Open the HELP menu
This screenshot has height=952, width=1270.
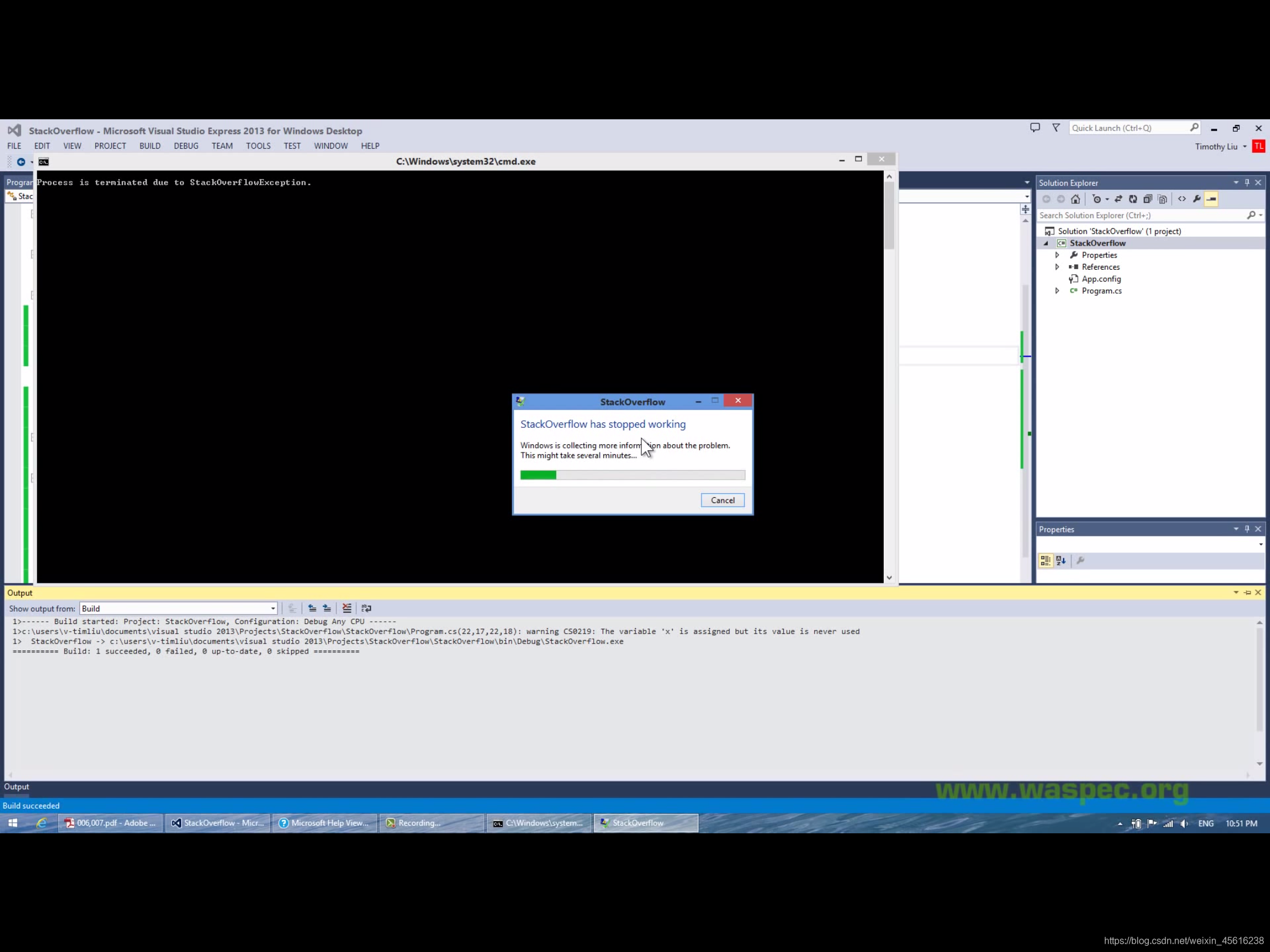(370, 146)
